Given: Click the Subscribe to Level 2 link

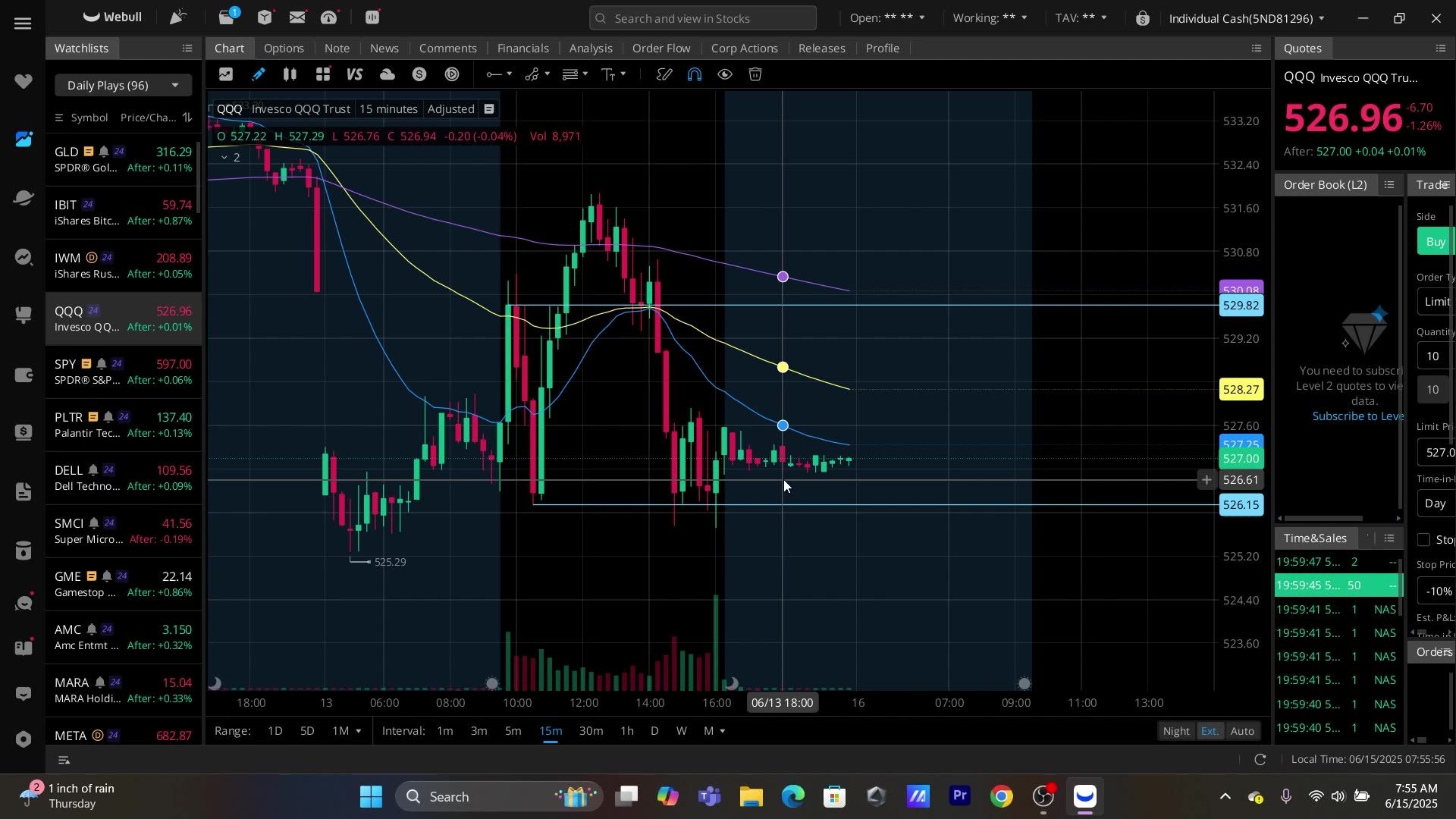Looking at the screenshot, I should [1359, 416].
